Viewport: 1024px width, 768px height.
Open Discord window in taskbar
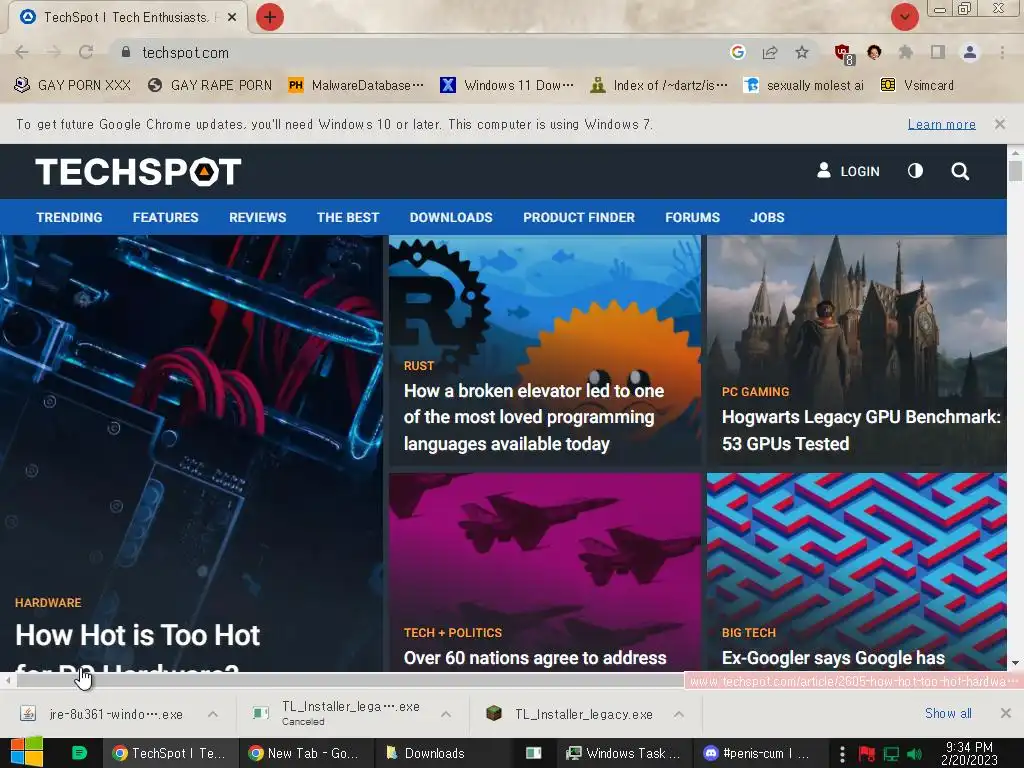click(x=758, y=753)
